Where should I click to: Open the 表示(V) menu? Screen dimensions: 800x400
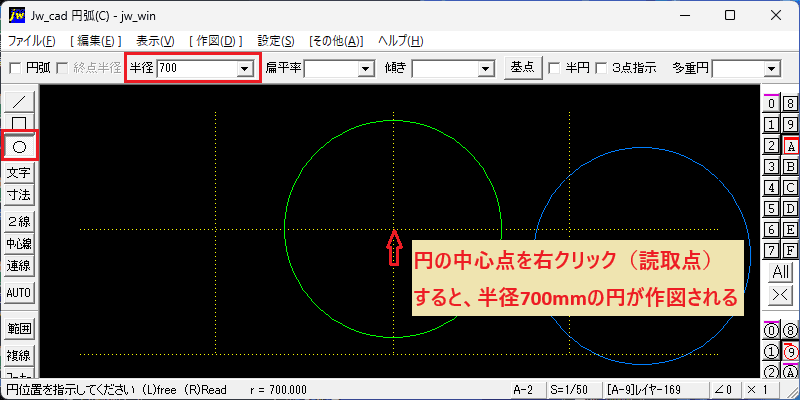156,41
